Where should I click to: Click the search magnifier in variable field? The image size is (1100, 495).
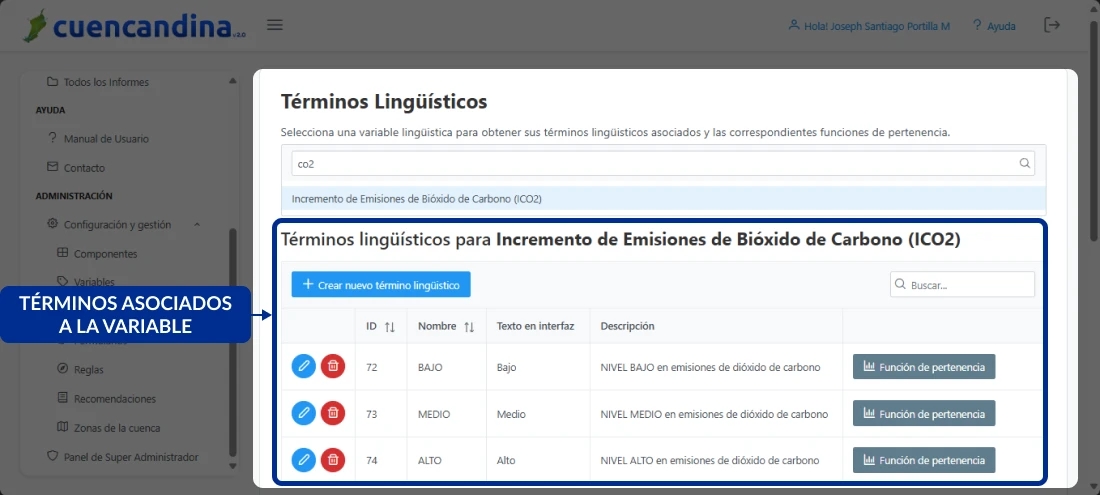[x=1024, y=163]
